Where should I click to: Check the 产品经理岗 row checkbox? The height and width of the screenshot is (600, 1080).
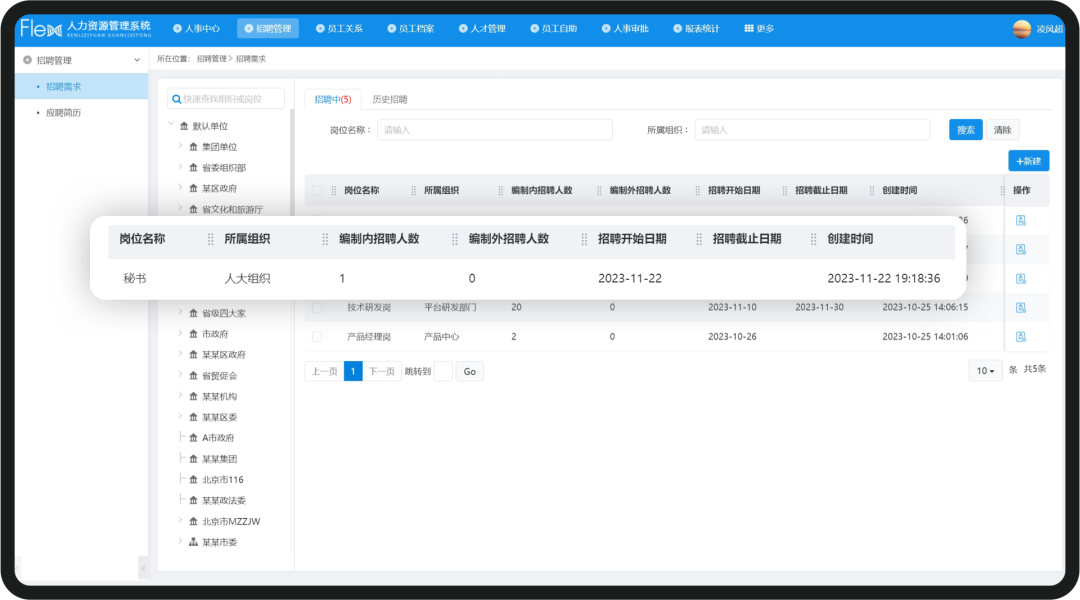(318, 336)
